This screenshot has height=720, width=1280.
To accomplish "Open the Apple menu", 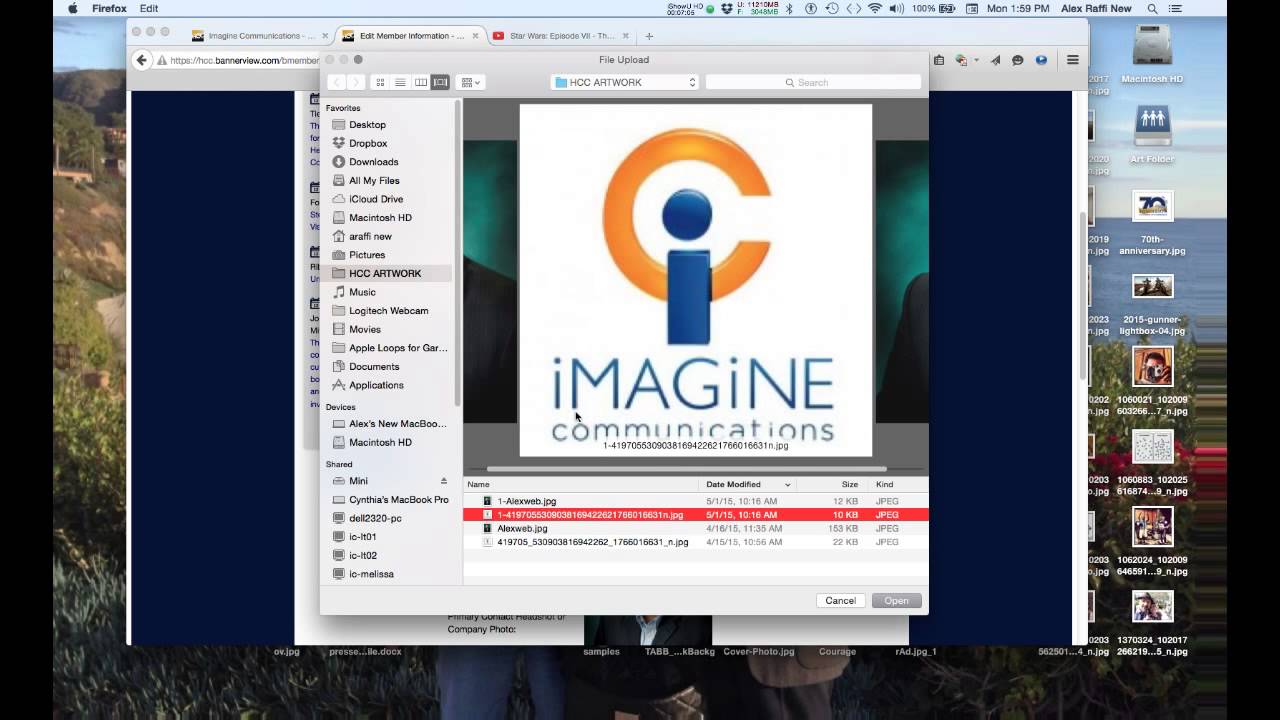I will point(72,8).
